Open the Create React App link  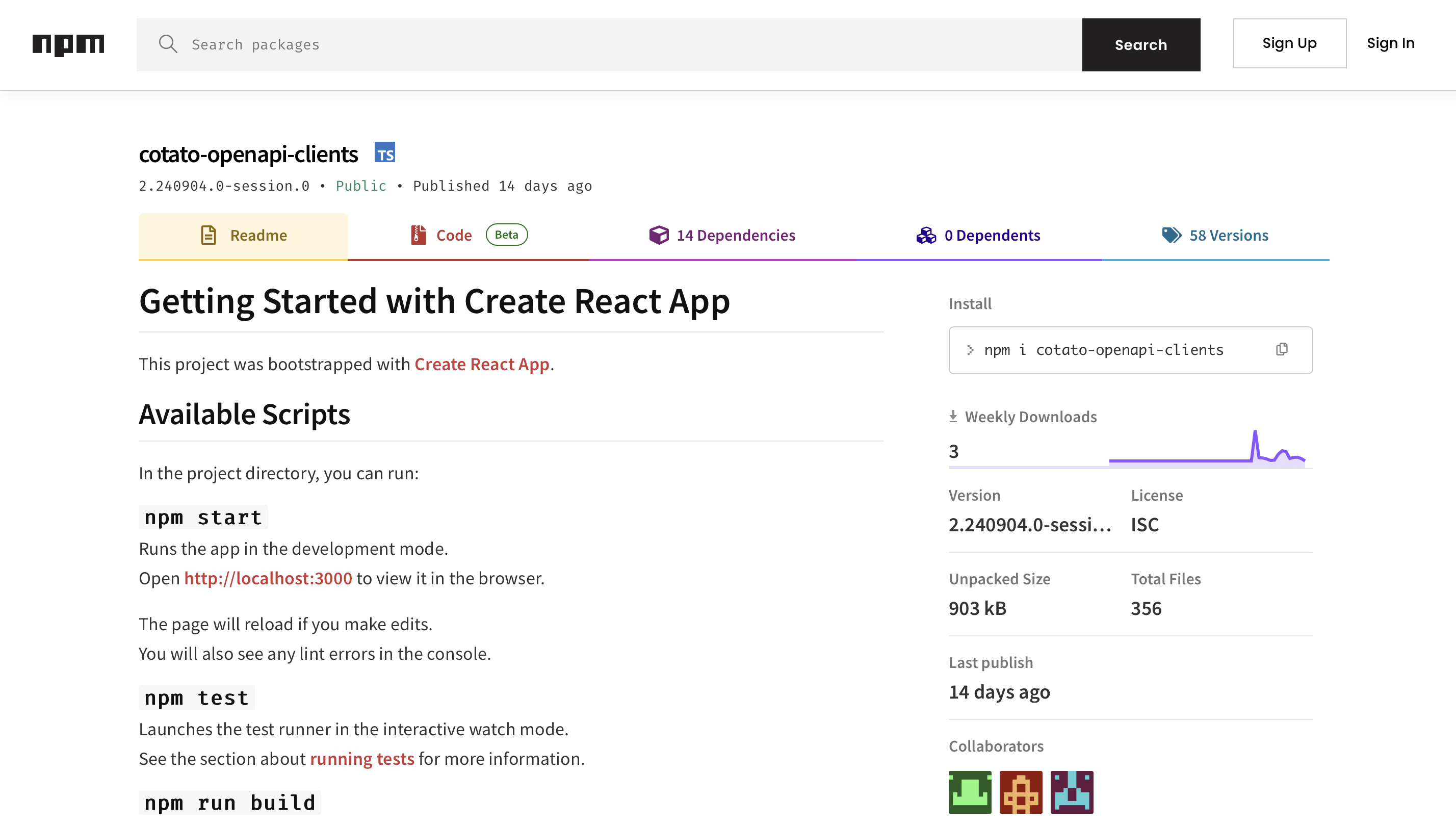pos(482,365)
